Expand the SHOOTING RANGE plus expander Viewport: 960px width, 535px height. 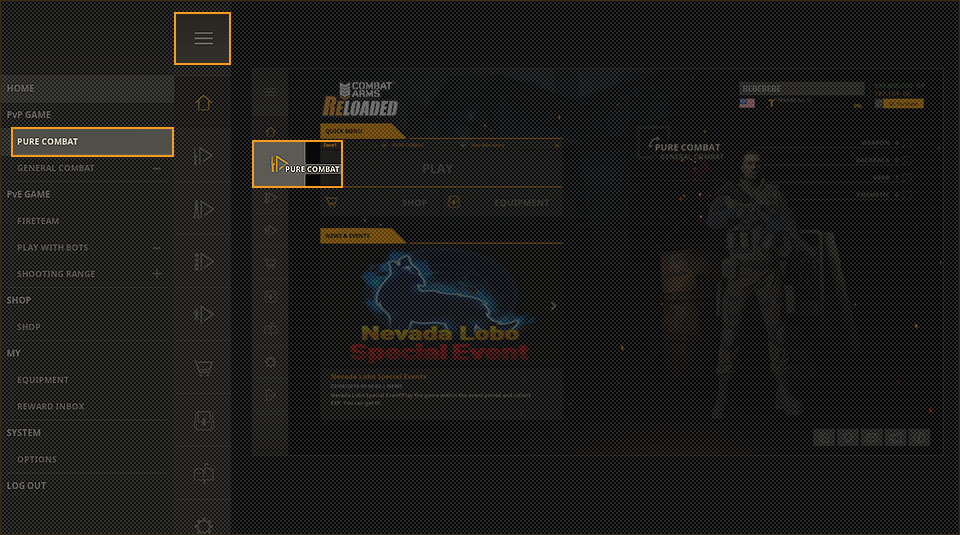point(157,274)
